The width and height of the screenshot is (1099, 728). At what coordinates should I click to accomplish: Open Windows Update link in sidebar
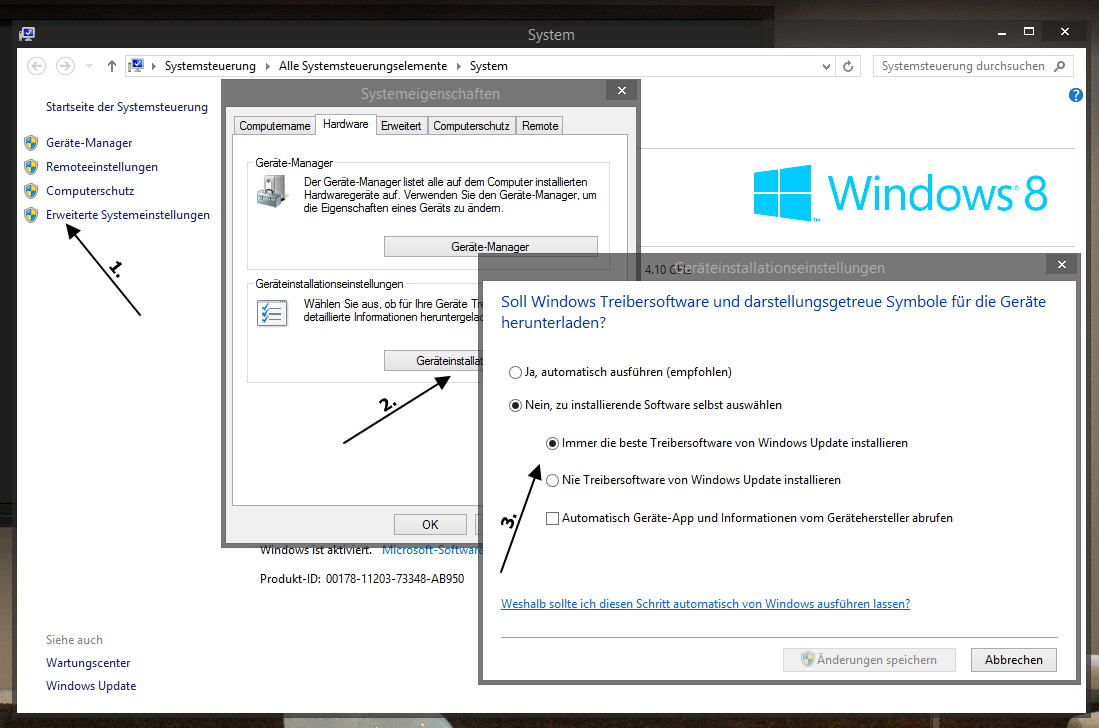[91, 686]
